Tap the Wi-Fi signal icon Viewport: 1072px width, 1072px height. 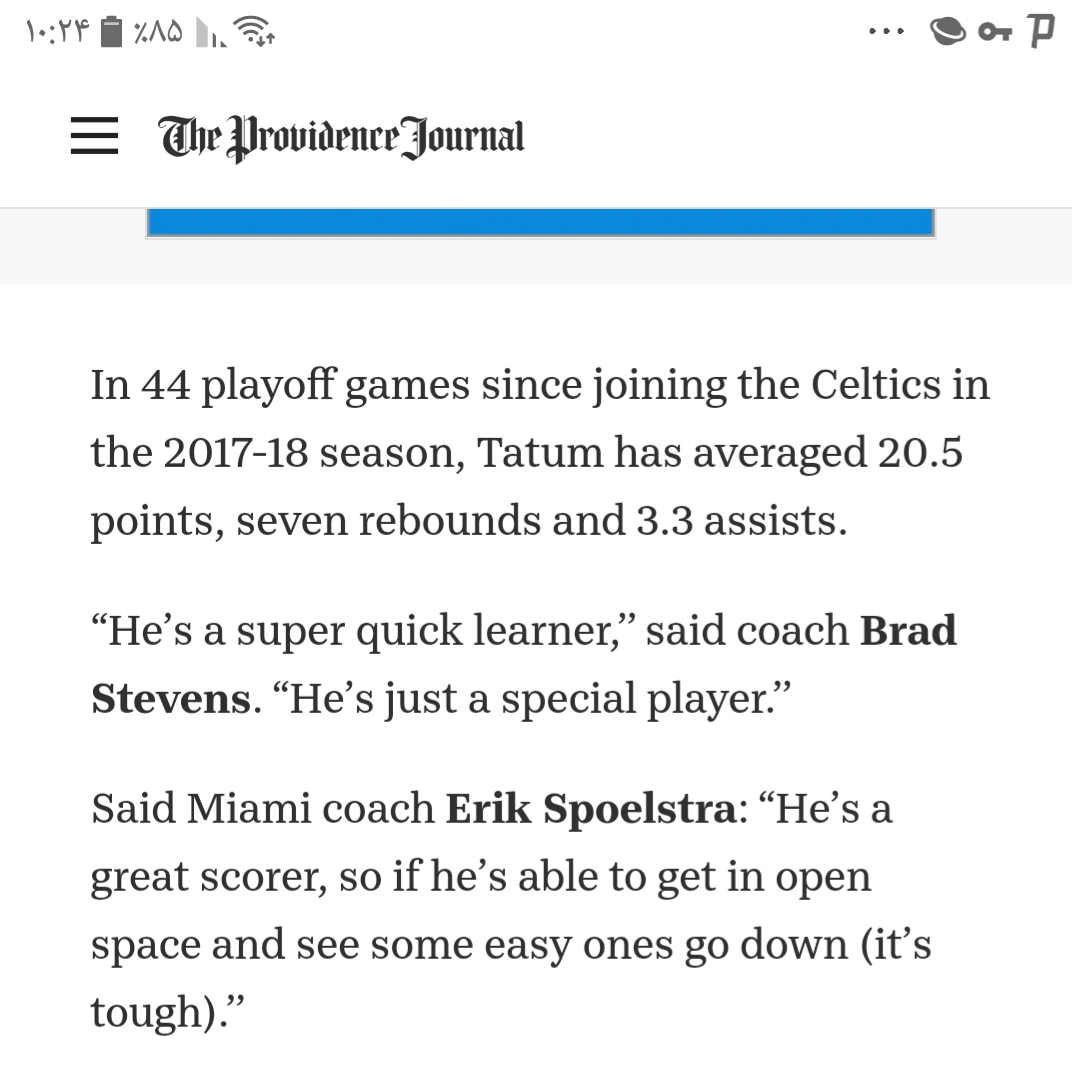[254, 31]
